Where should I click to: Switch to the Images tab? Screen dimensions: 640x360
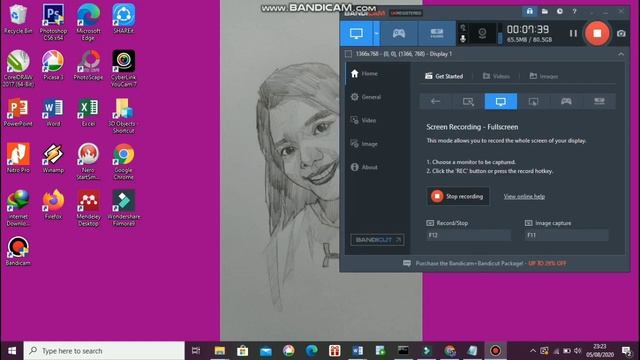coord(544,76)
